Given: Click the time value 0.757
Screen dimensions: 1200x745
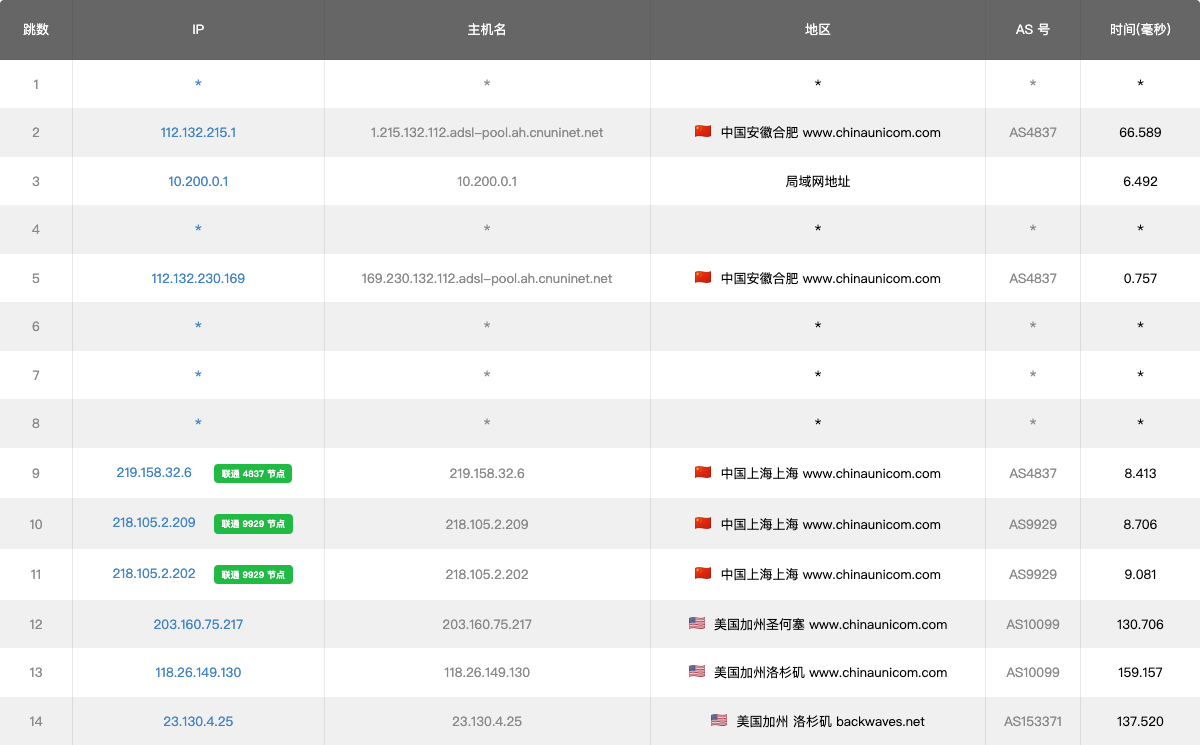Looking at the screenshot, I should pyautogui.click(x=1140, y=278).
